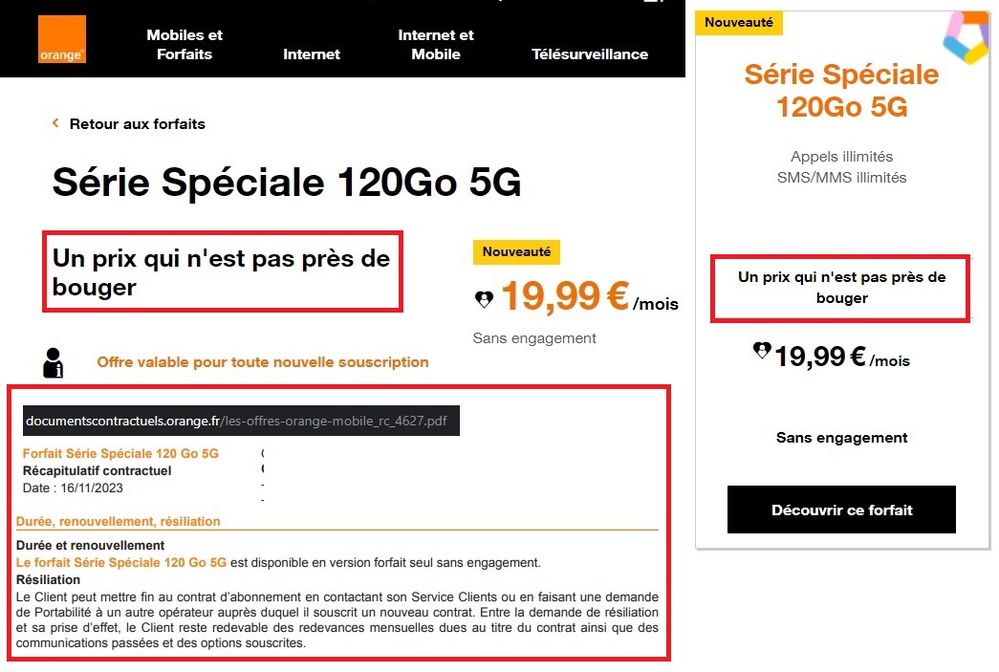This screenshot has height=672, width=999.
Task: Click the Nouveauté badge on the offer card
Action: pos(739,22)
